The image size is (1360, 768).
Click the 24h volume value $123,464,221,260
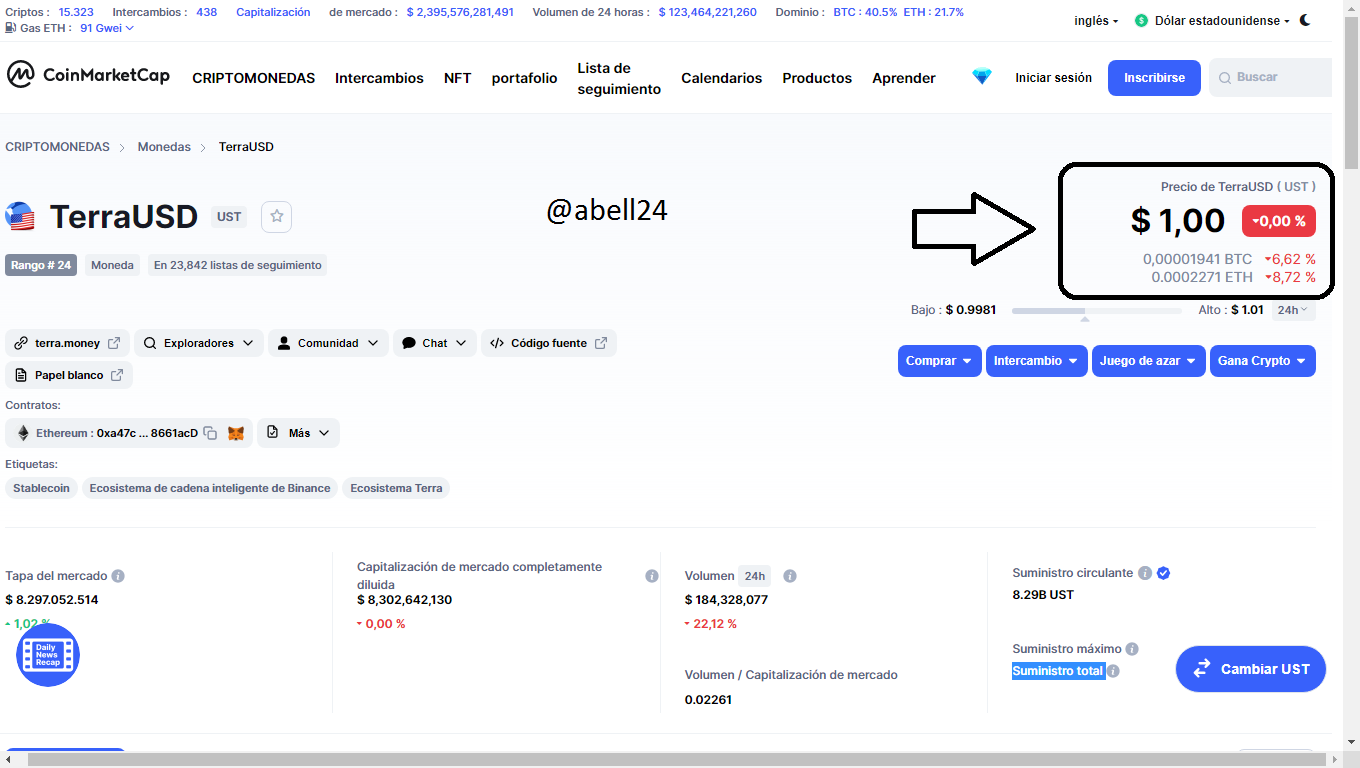pos(707,12)
